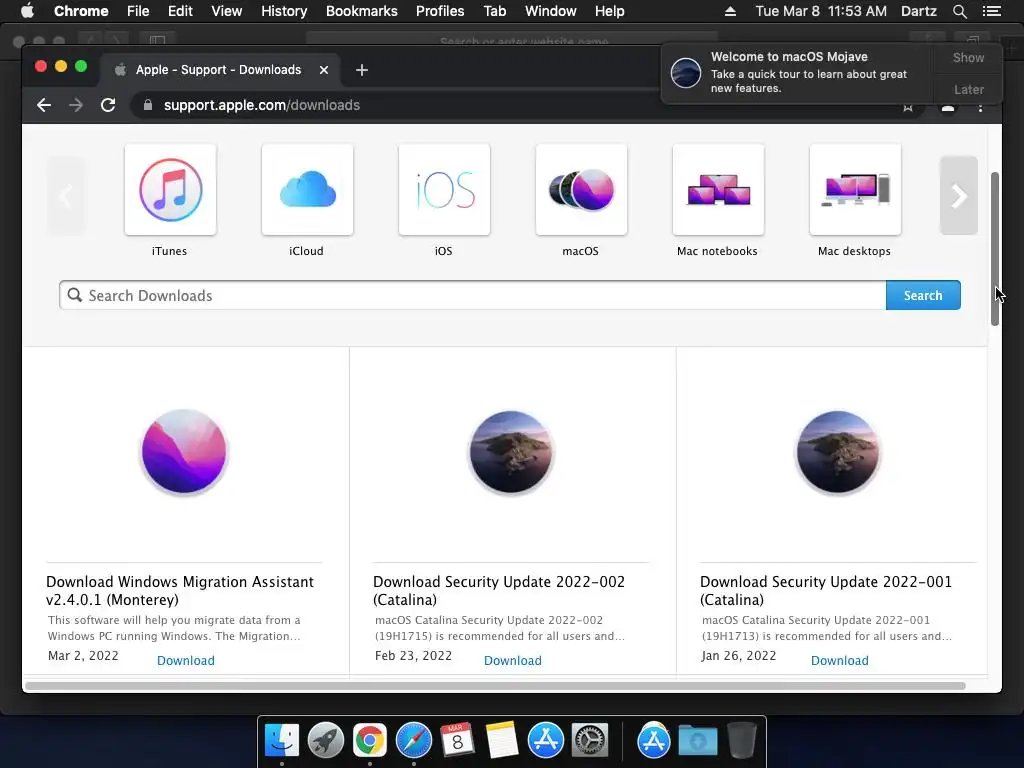1024x768 pixels.
Task: Open Google Chrome from the Dock
Action: pyautogui.click(x=370, y=741)
